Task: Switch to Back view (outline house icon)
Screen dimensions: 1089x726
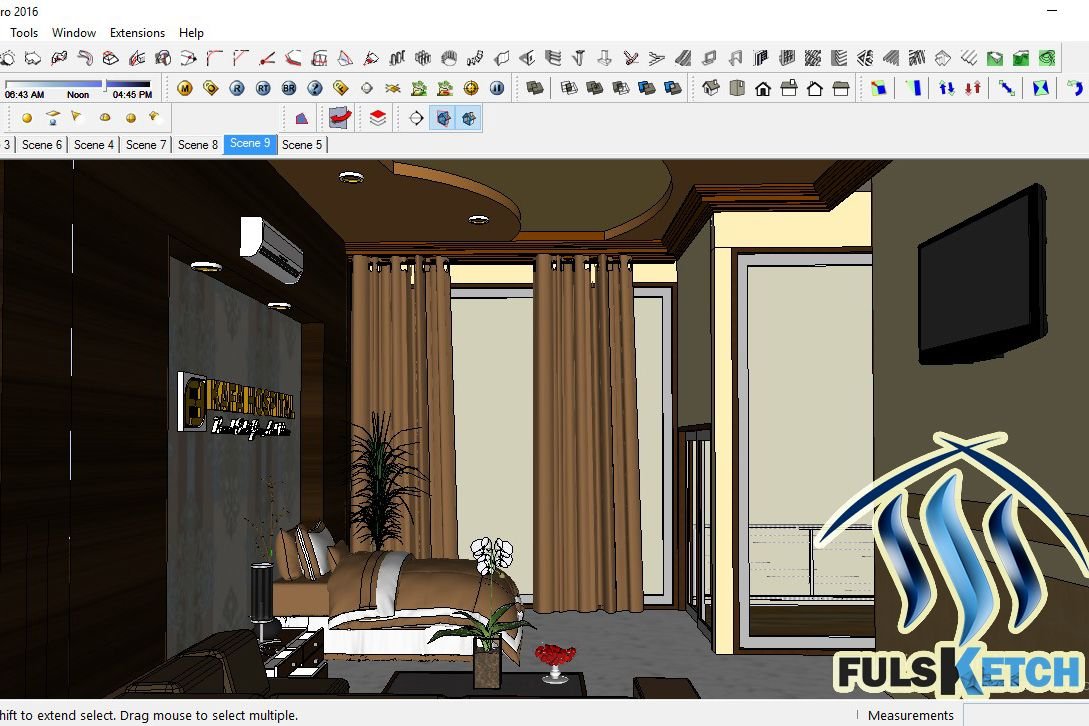Action: point(815,88)
